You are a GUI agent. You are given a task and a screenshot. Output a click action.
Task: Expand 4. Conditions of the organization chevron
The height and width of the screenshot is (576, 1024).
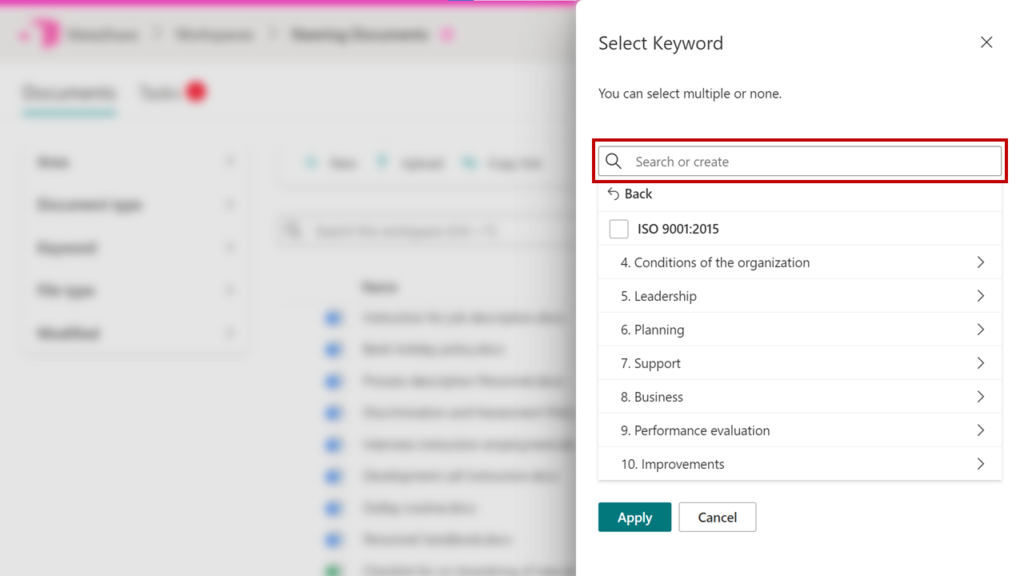[980, 262]
